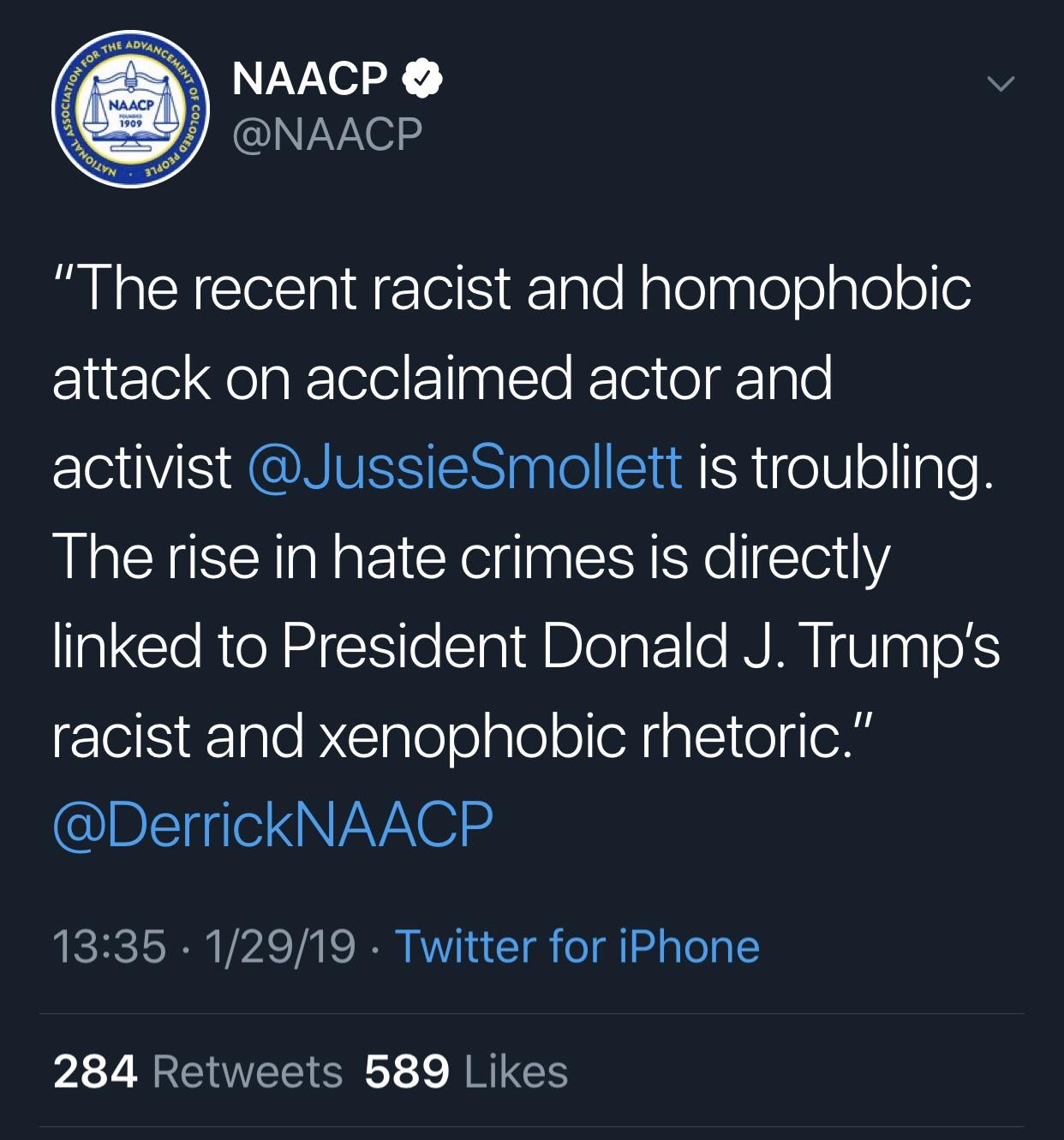
Task: Tap the 1/29/19 date
Action: tap(280, 947)
